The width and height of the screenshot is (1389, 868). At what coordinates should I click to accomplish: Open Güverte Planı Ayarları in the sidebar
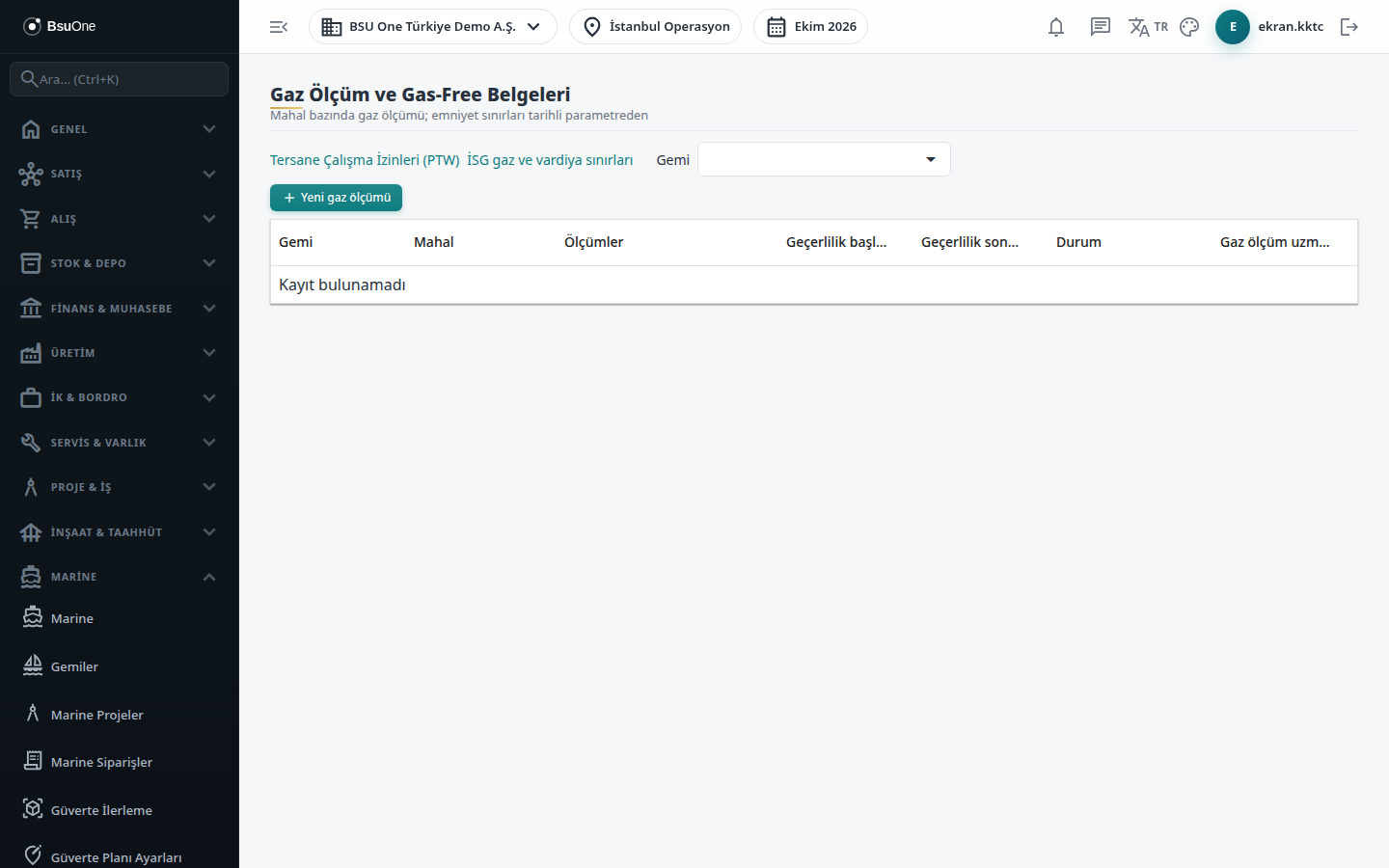coord(120,857)
